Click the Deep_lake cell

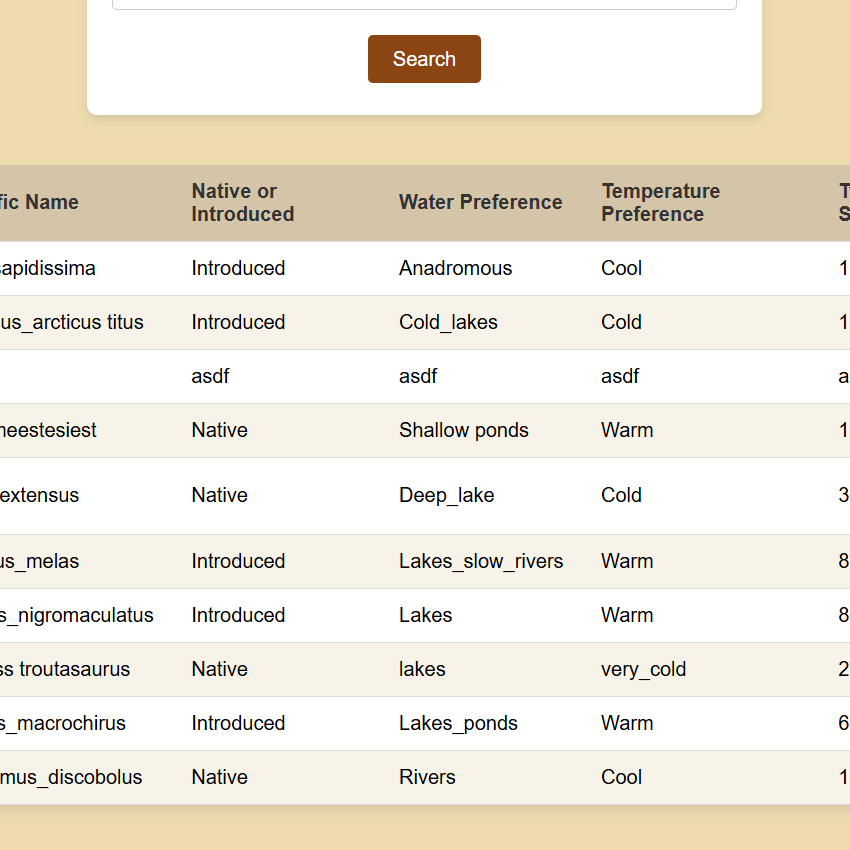tap(446, 495)
